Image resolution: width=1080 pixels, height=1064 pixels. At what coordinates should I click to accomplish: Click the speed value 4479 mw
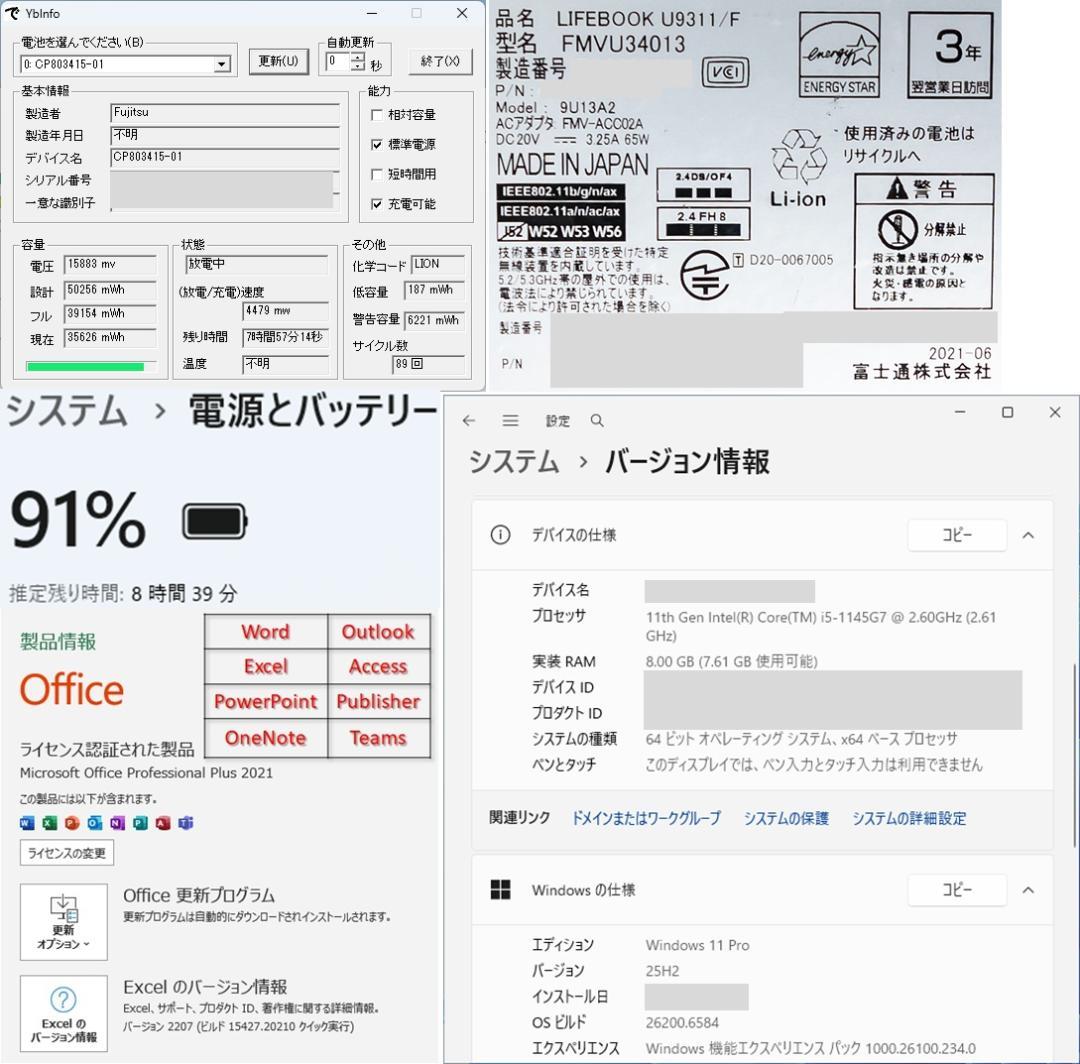pyautogui.click(x=285, y=311)
